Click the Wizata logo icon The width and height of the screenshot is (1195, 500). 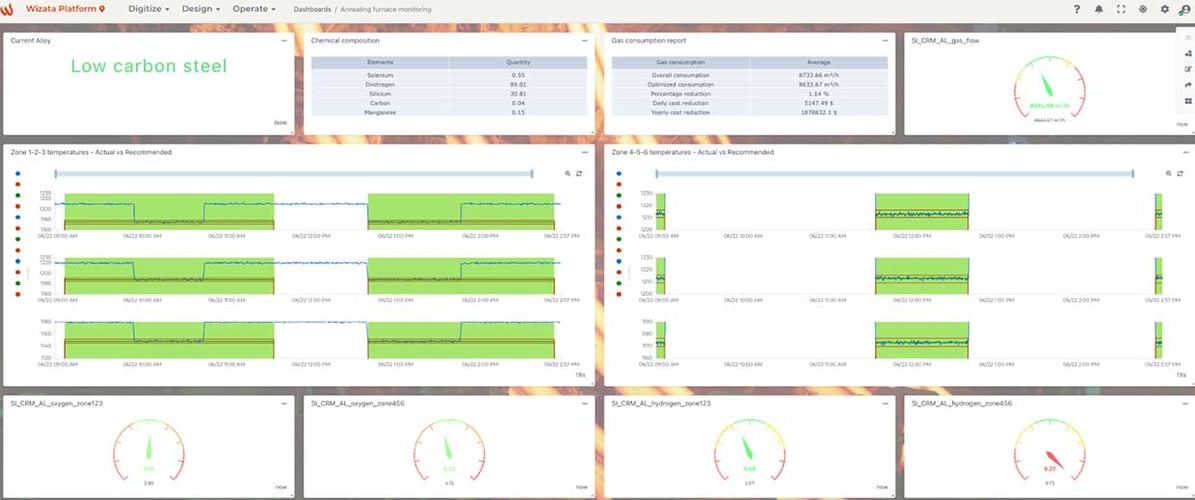pos(8,9)
